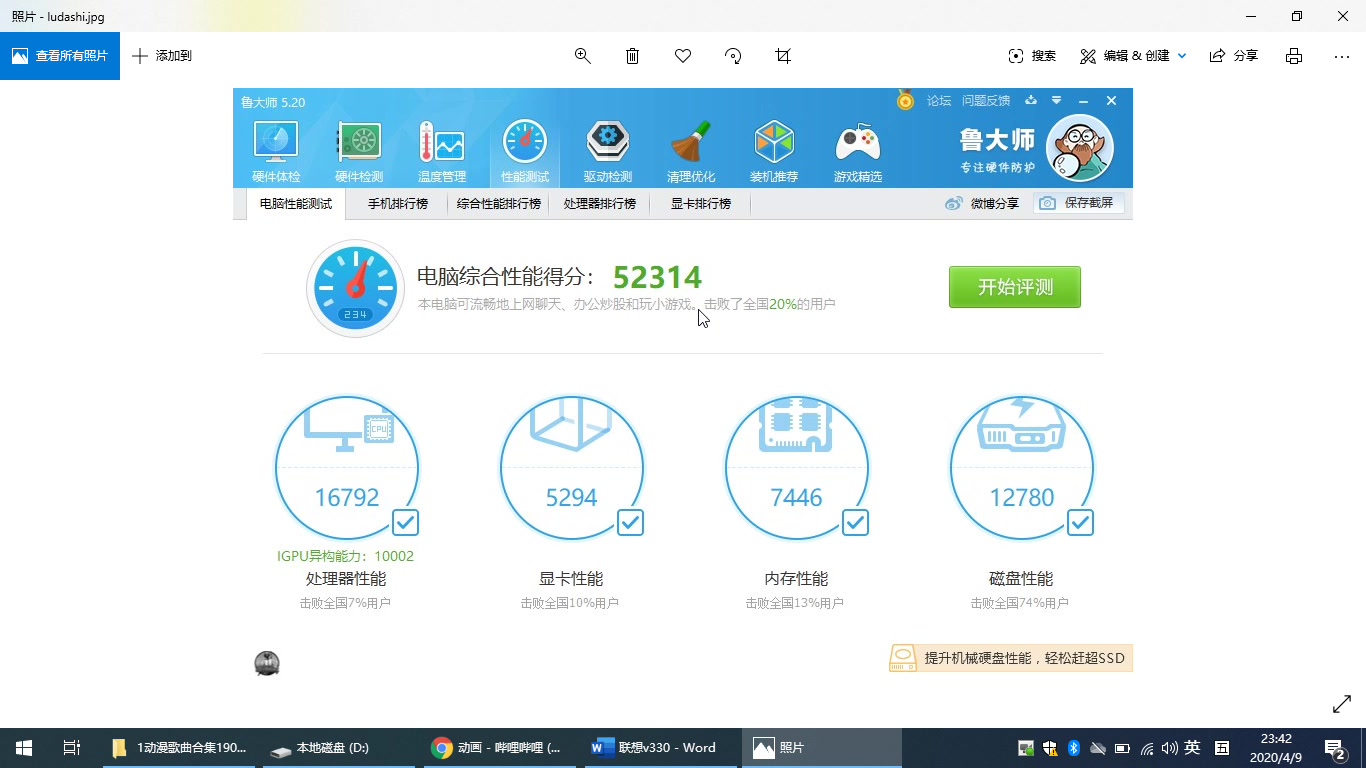The width and height of the screenshot is (1366, 768).
Task: Click the gold medal icon in Ludashi title bar
Action: 905,100
